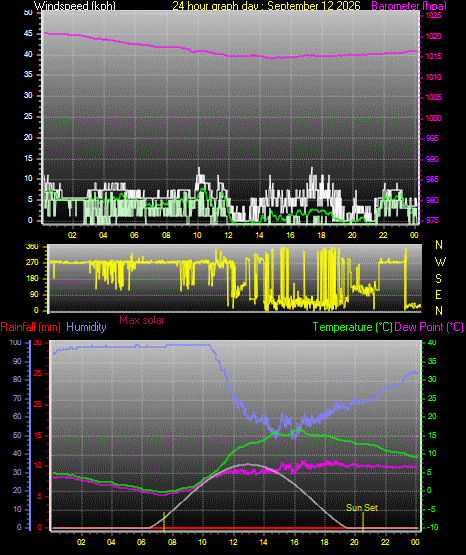
Task: Click hour 18 on the windspeed graph time axis
Action: point(321,235)
